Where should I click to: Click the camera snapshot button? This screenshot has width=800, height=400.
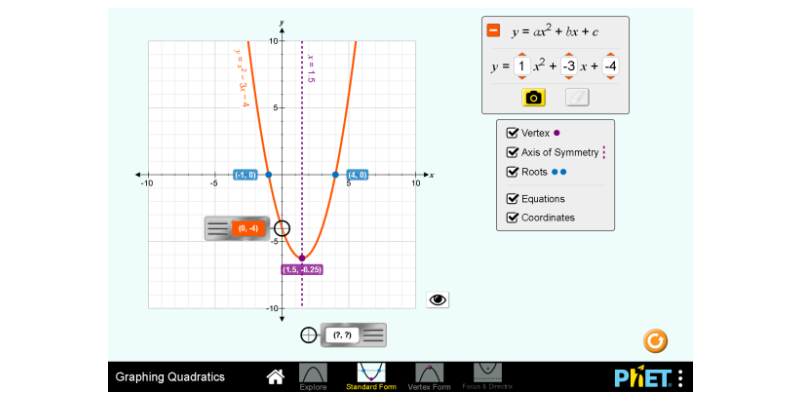click(x=534, y=97)
